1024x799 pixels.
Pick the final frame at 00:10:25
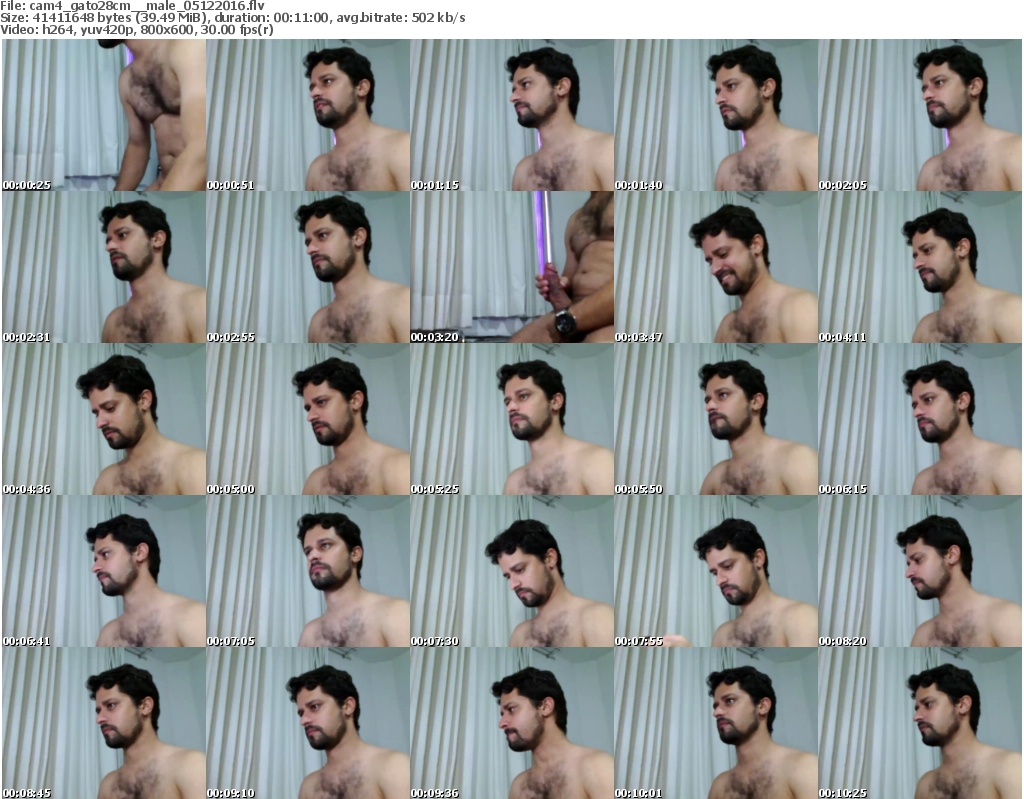[x=919, y=723]
